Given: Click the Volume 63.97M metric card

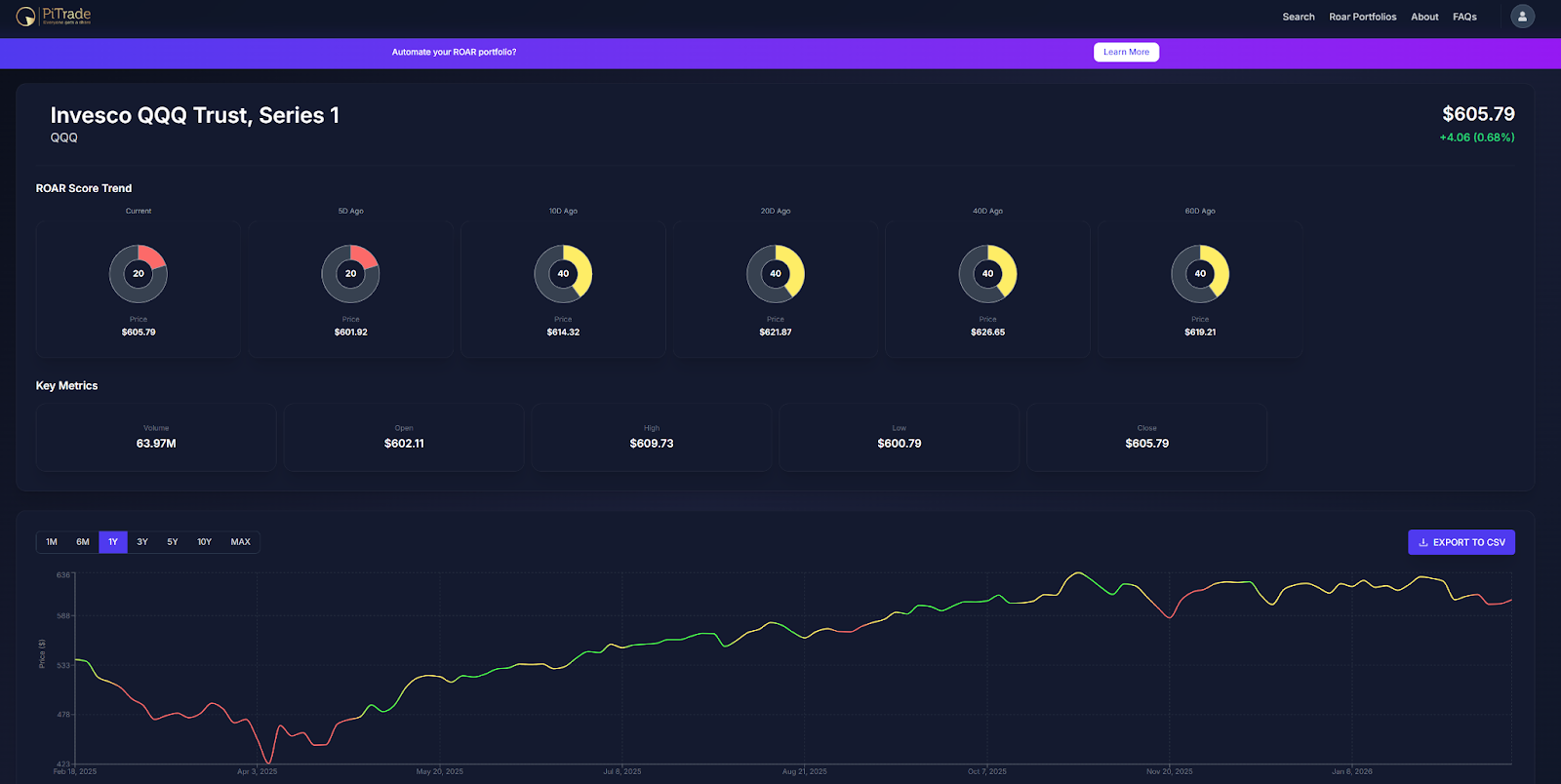Looking at the screenshot, I should [x=156, y=437].
